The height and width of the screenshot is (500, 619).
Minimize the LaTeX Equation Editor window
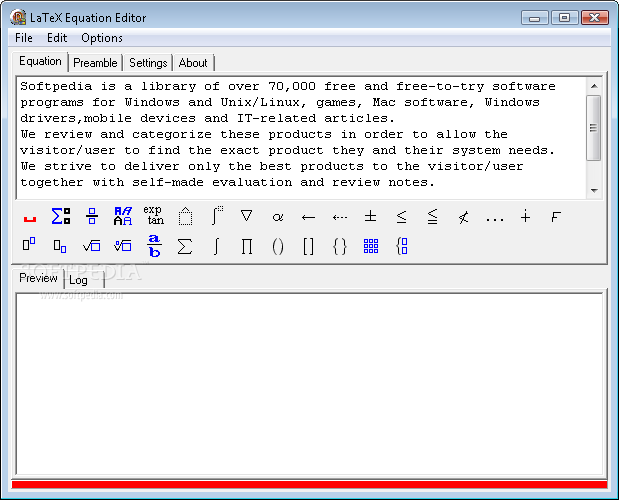click(x=535, y=18)
